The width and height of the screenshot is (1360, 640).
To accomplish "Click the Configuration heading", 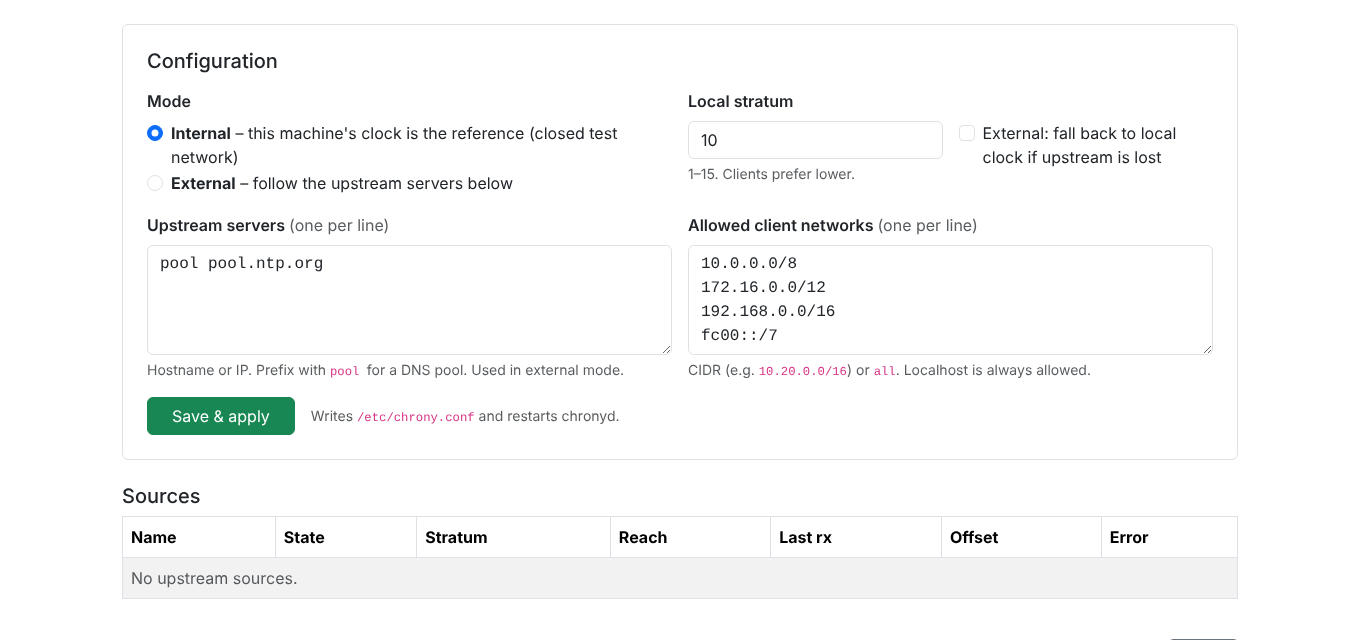I will pos(212,61).
